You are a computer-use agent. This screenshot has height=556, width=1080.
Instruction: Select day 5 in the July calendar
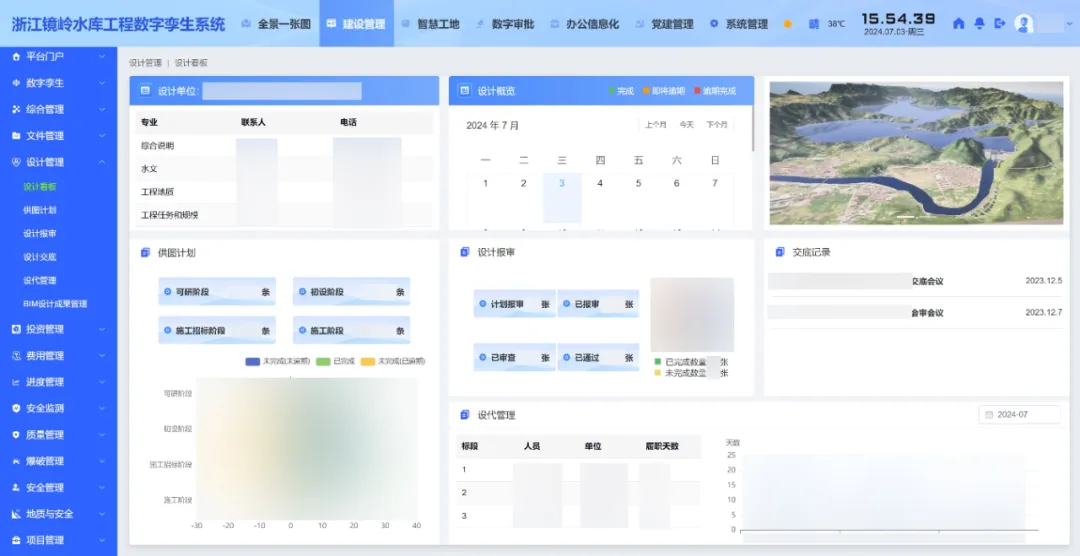click(638, 183)
